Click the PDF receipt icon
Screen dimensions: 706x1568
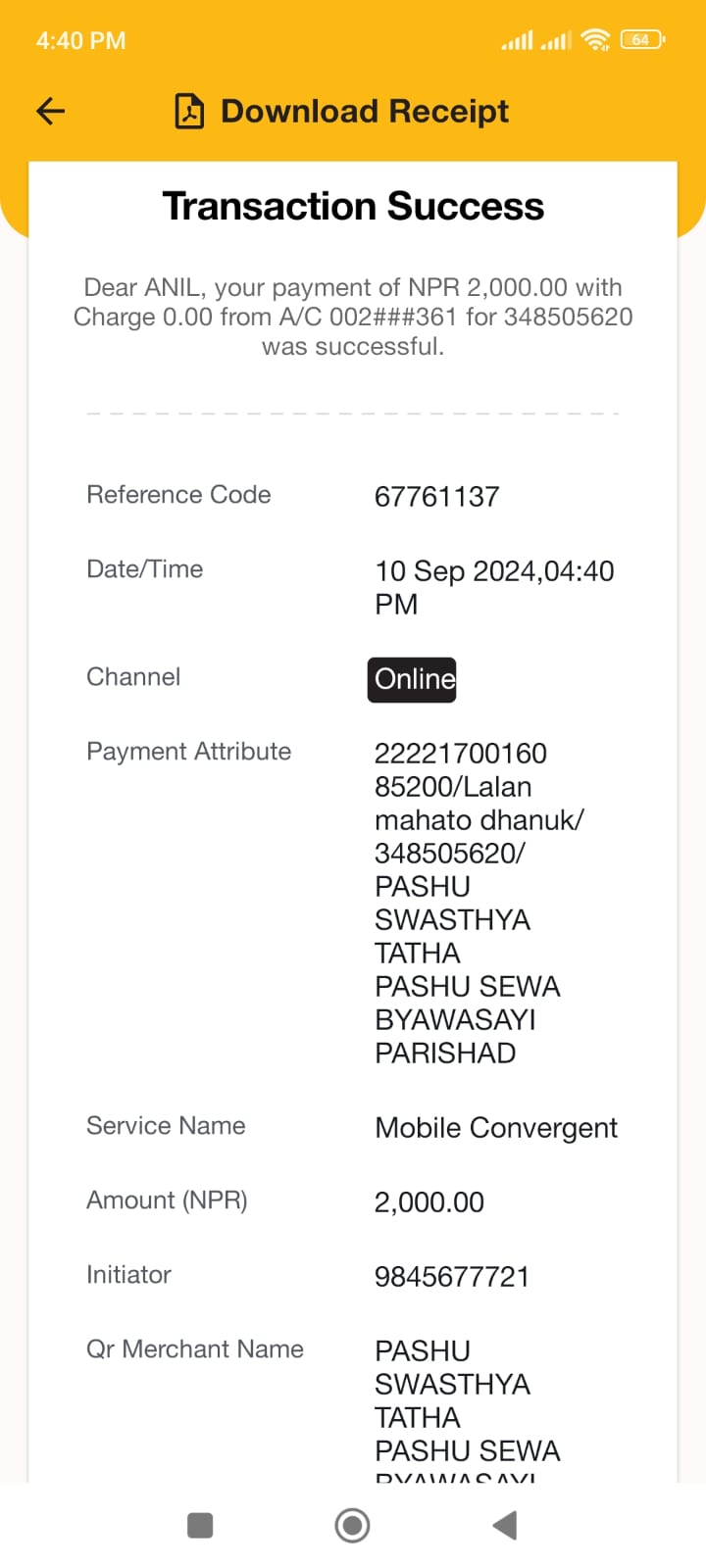[189, 111]
